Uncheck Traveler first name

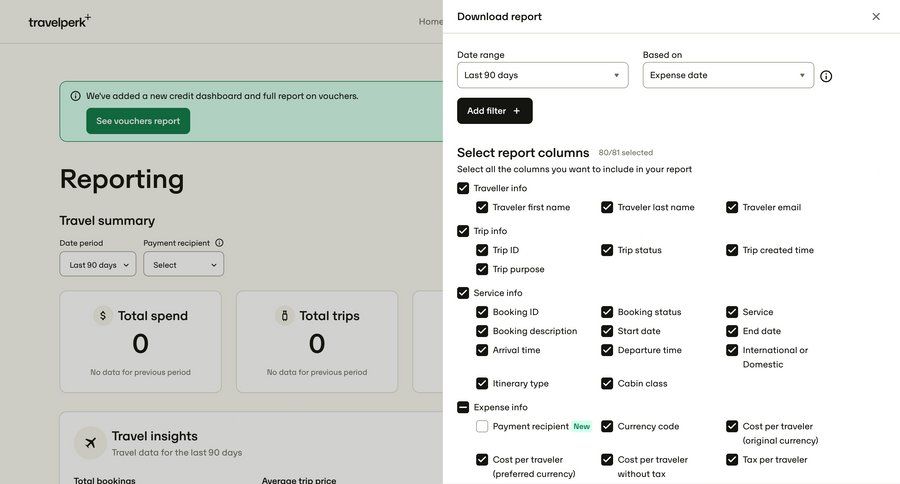482,207
